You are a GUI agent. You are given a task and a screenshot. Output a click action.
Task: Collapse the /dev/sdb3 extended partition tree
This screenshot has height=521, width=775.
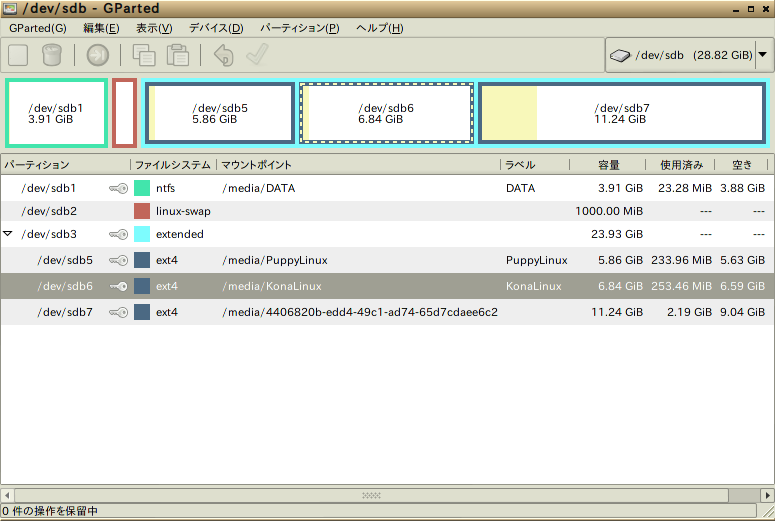pyautogui.click(x=8, y=234)
